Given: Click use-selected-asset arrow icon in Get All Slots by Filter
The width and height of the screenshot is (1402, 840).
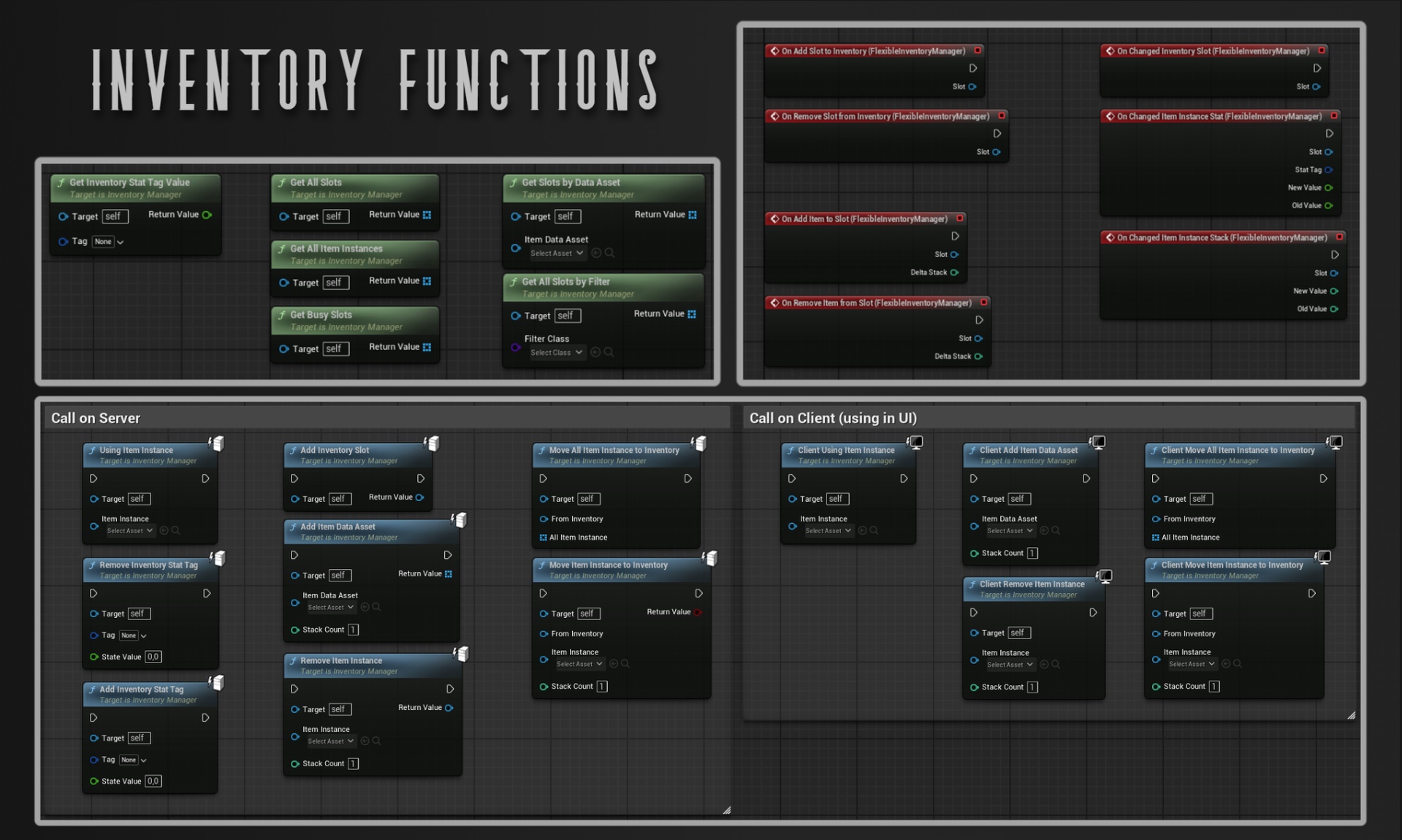Looking at the screenshot, I should 595,352.
